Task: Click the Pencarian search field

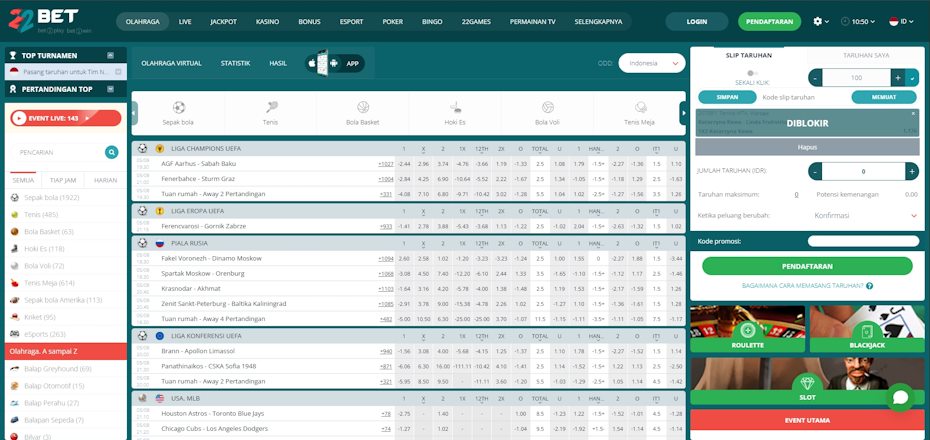Action: point(57,152)
